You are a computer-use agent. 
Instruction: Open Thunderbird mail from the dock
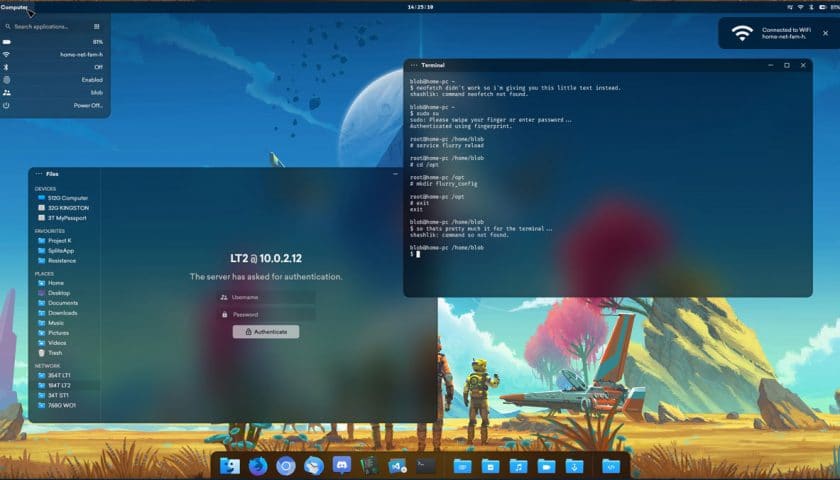[x=314, y=466]
